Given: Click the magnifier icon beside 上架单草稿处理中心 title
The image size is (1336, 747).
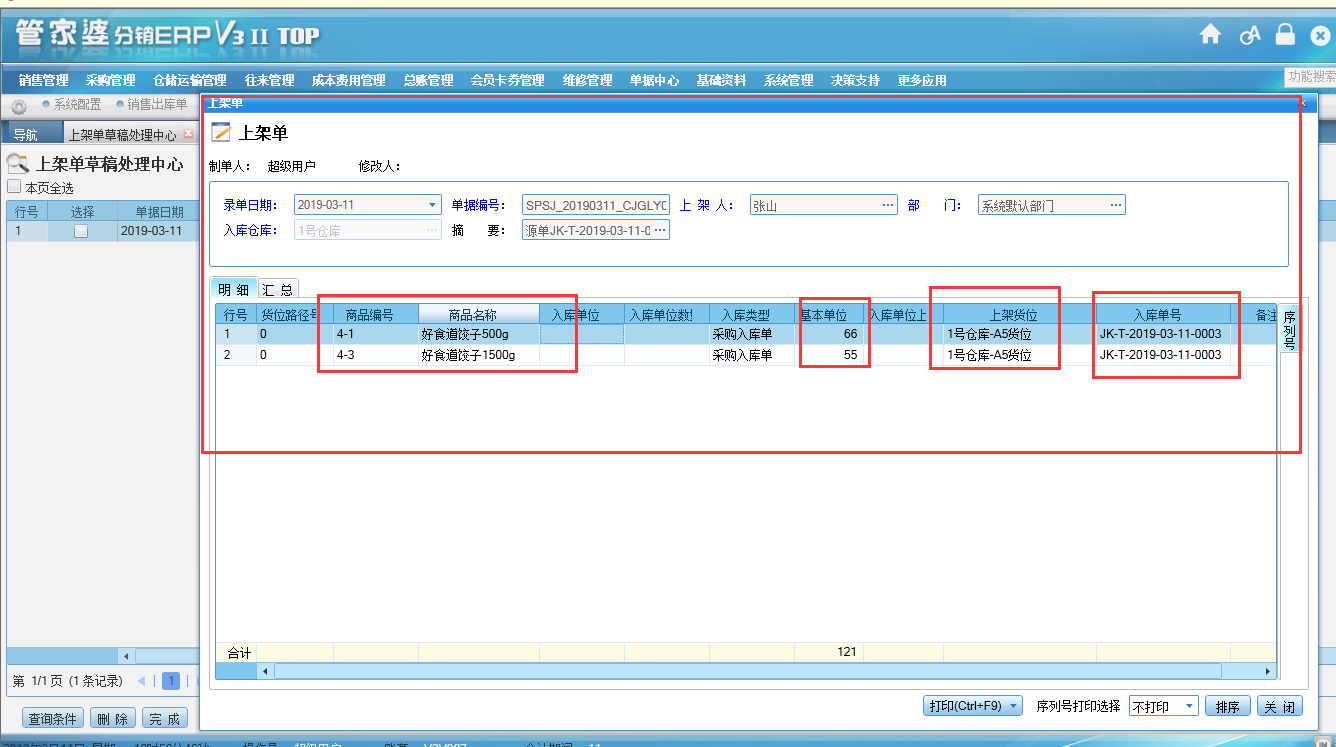Looking at the screenshot, I should click(18, 164).
